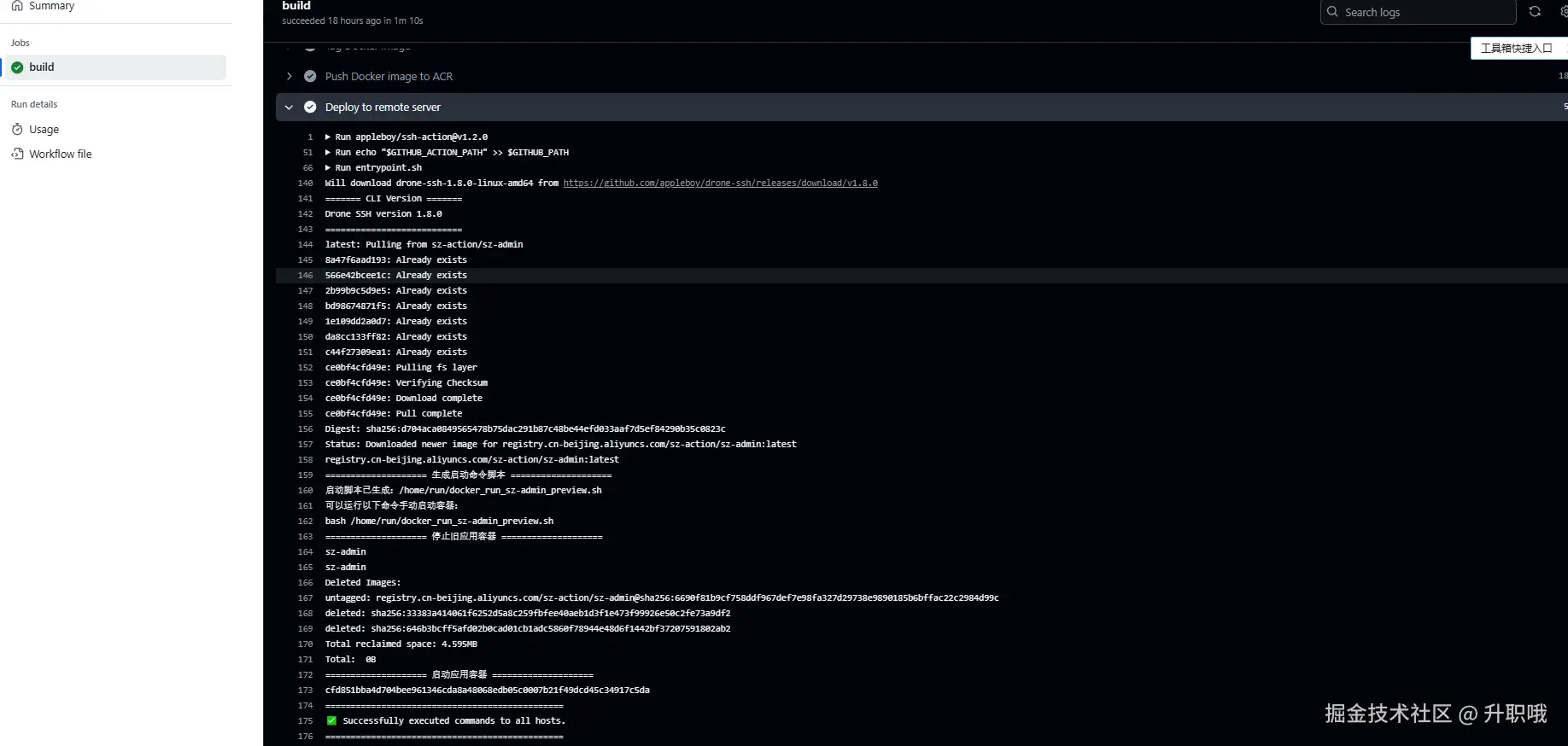
Task: Open the drone-ssh releases download link
Action: point(720,184)
